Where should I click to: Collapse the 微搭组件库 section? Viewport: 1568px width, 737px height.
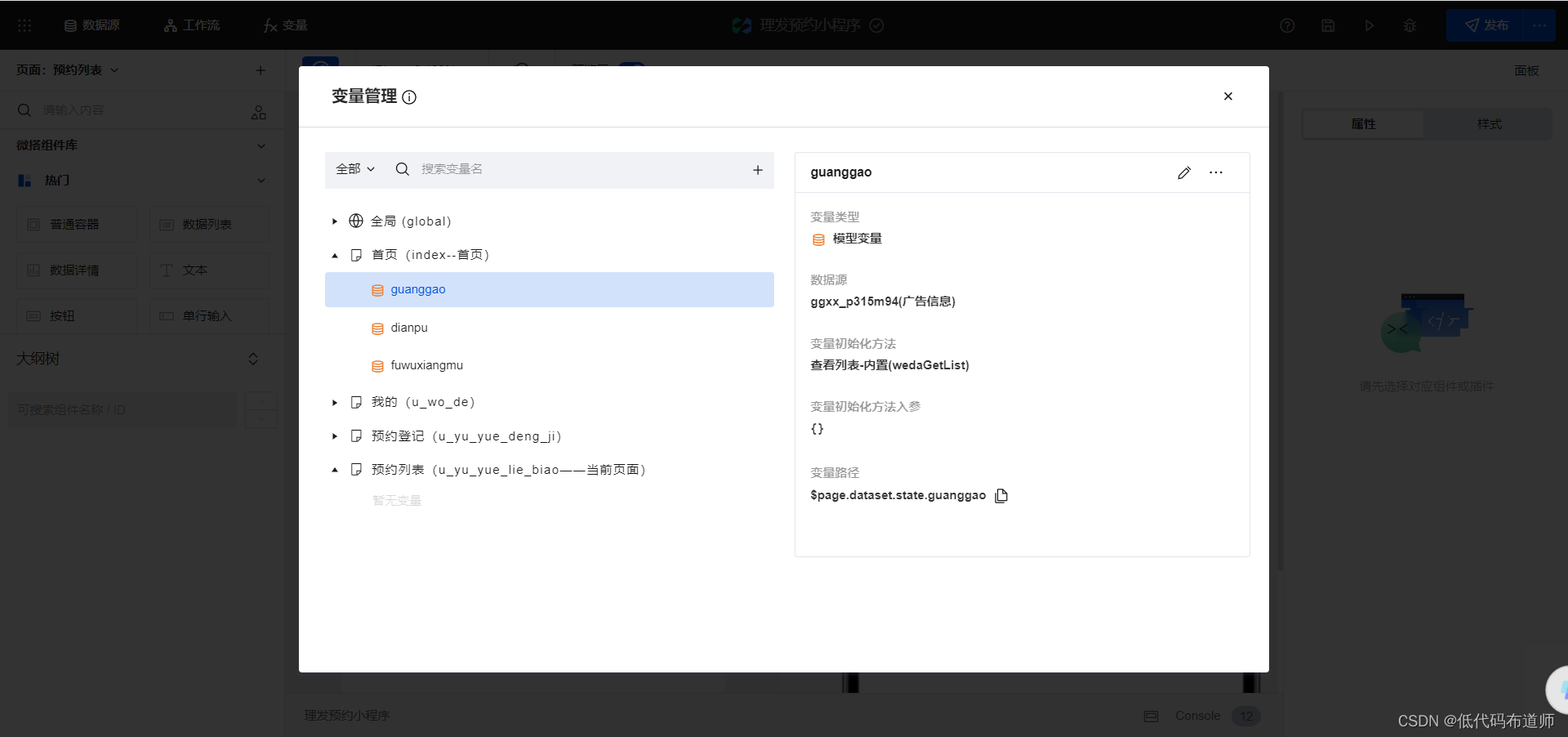[261, 145]
